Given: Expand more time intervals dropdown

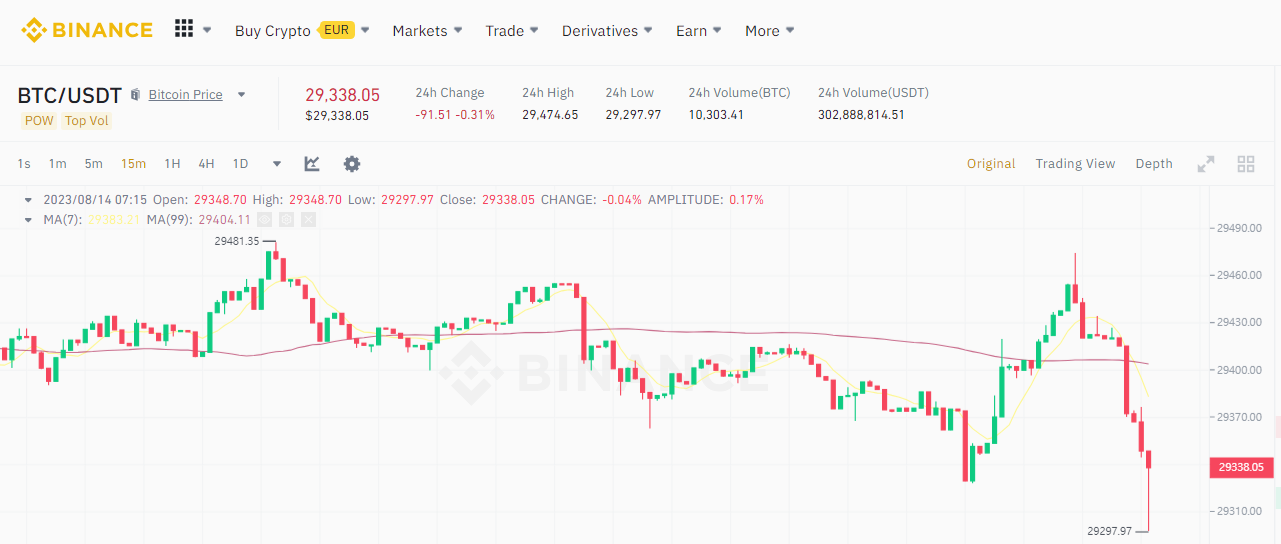Looking at the screenshot, I should click(x=277, y=164).
